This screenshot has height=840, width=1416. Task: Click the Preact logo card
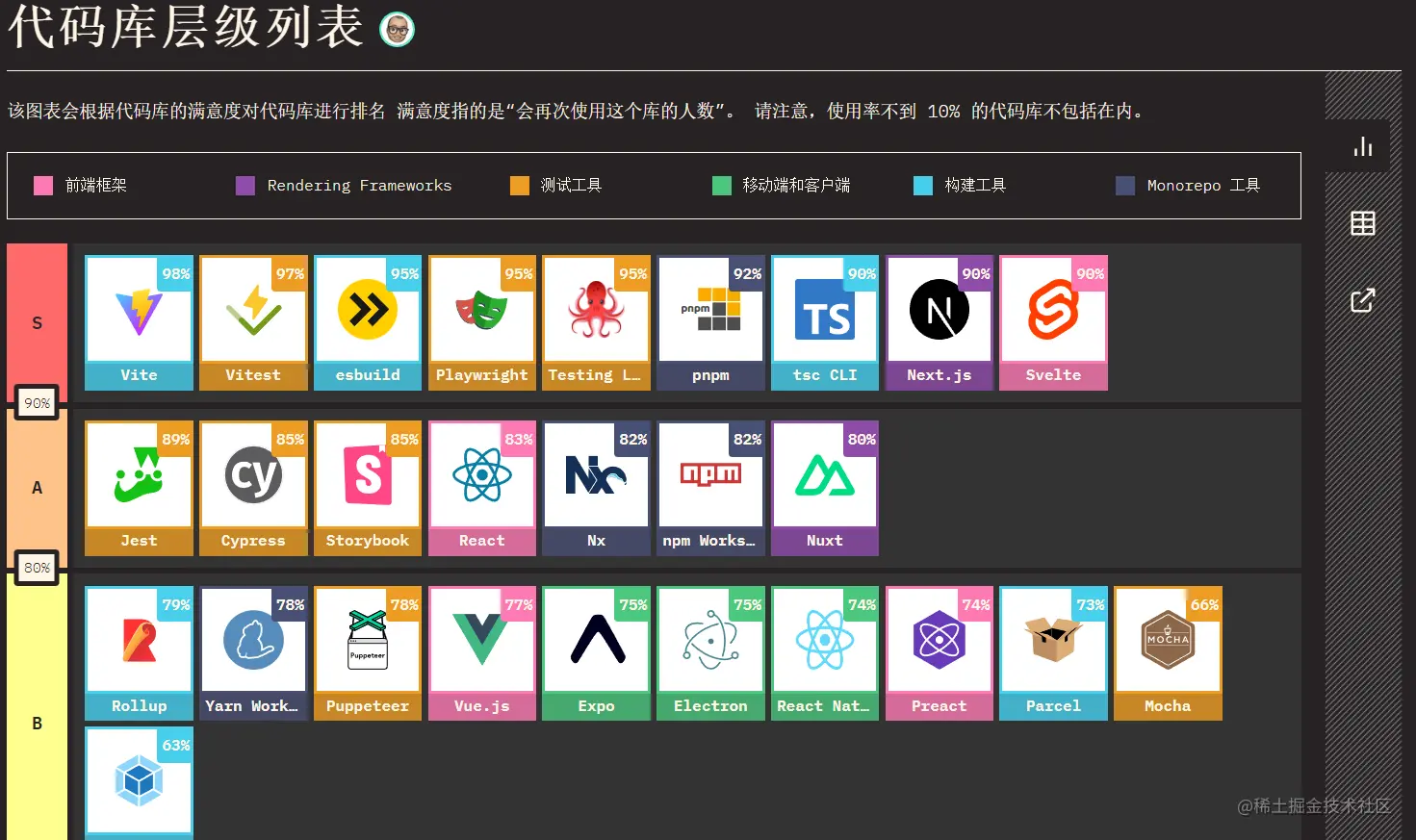(x=940, y=653)
